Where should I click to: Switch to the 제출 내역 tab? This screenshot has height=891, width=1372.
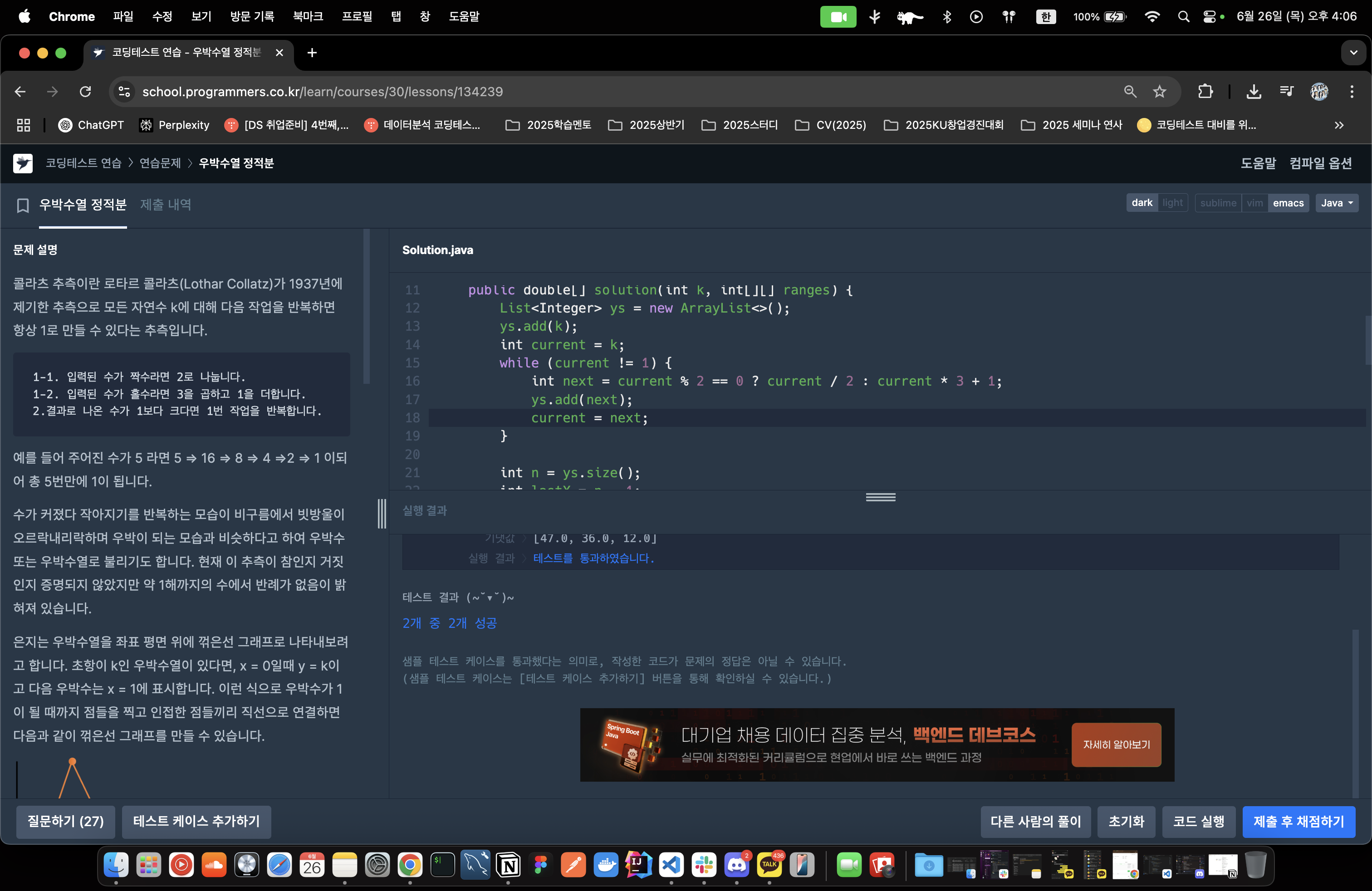pos(166,205)
